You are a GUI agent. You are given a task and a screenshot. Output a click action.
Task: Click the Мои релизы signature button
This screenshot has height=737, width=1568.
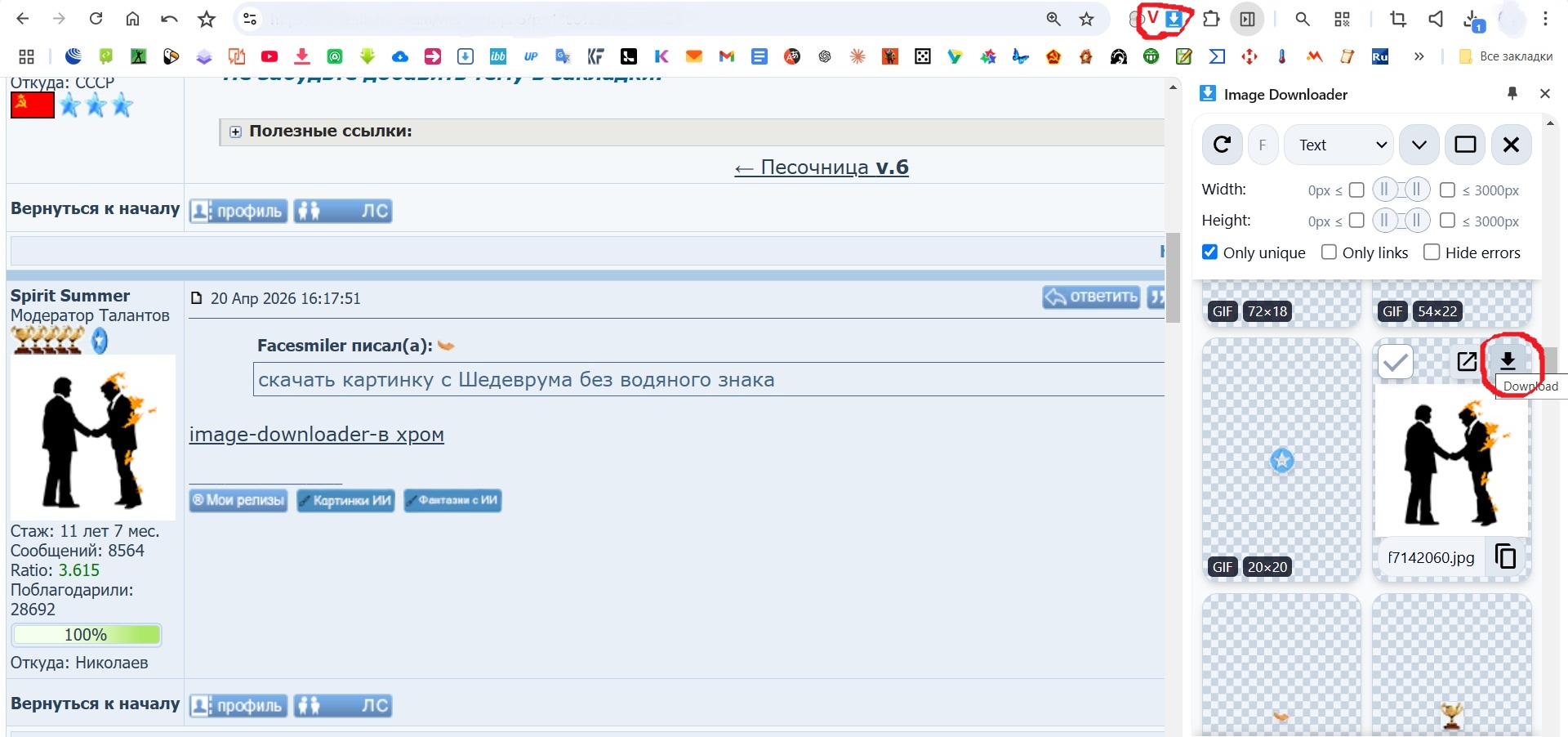pyautogui.click(x=238, y=500)
